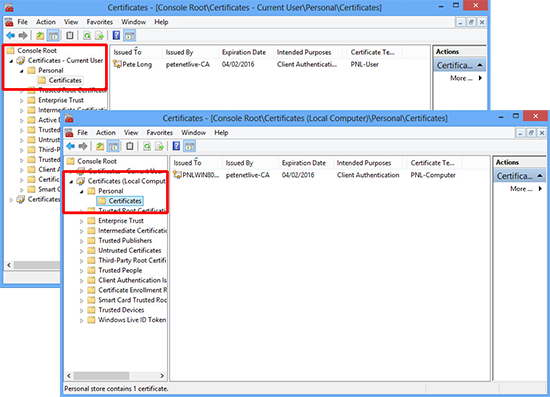Collapse Certificates - Current User tree node

(x=11, y=61)
